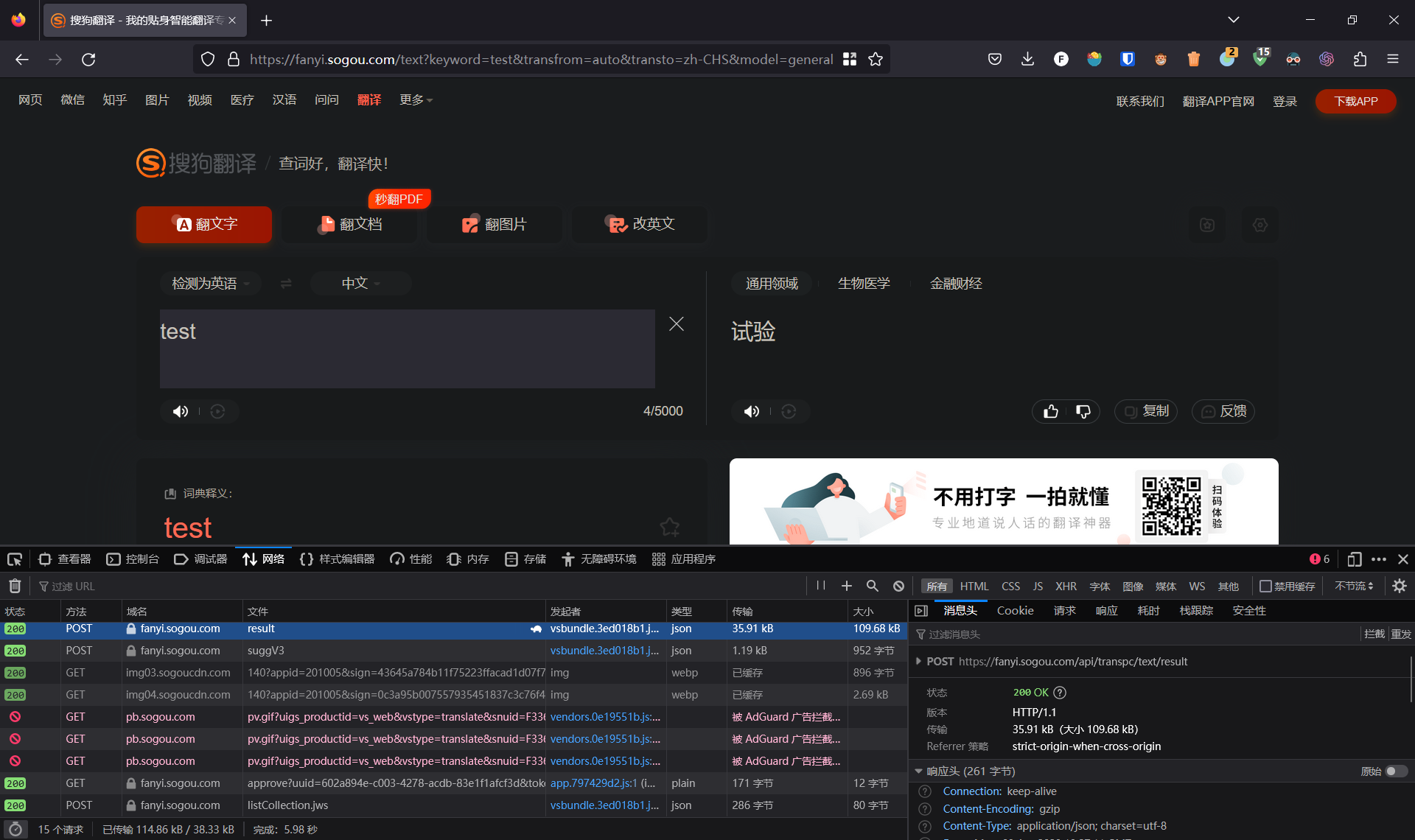Go back to the previous page
Viewport: 1415px width, 840px height.
[x=22, y=60]
